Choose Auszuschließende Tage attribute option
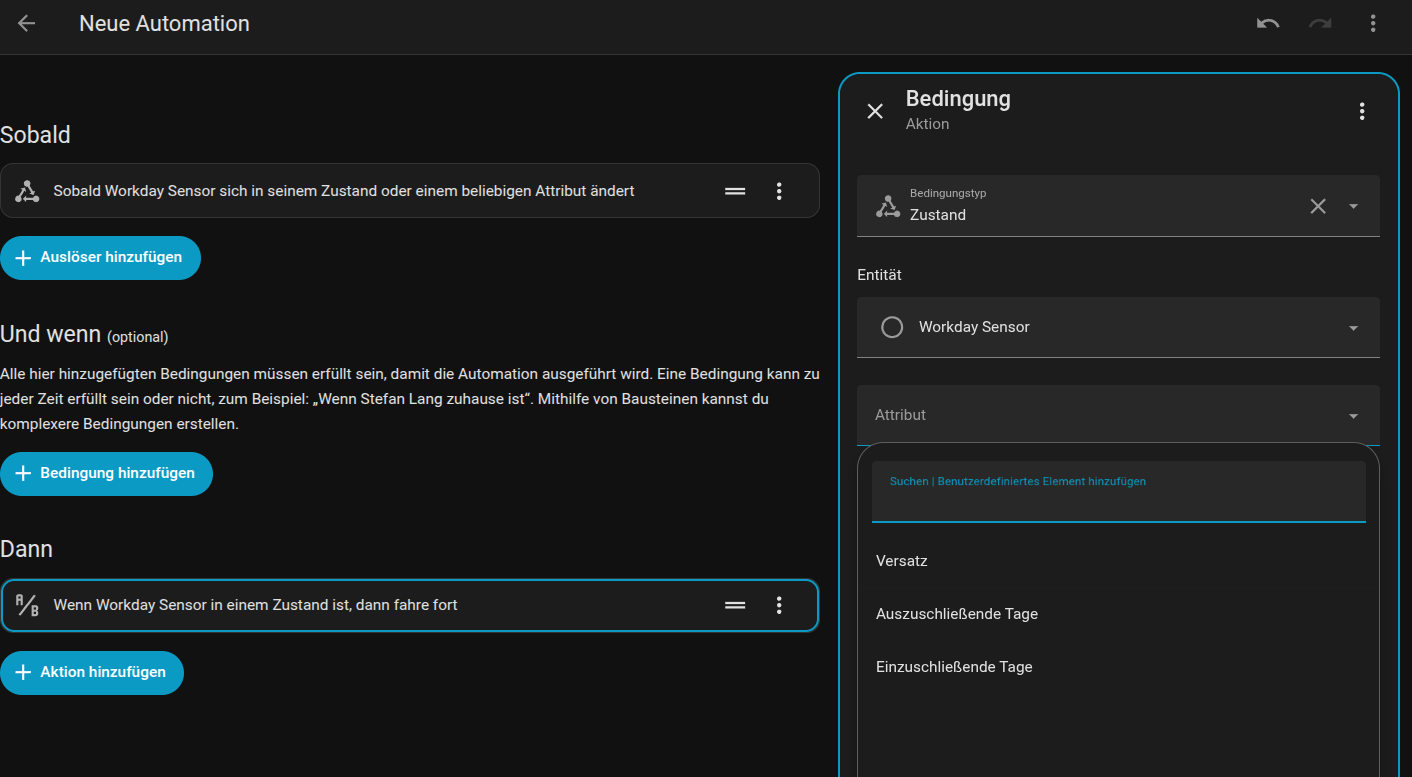 point(957,614)
